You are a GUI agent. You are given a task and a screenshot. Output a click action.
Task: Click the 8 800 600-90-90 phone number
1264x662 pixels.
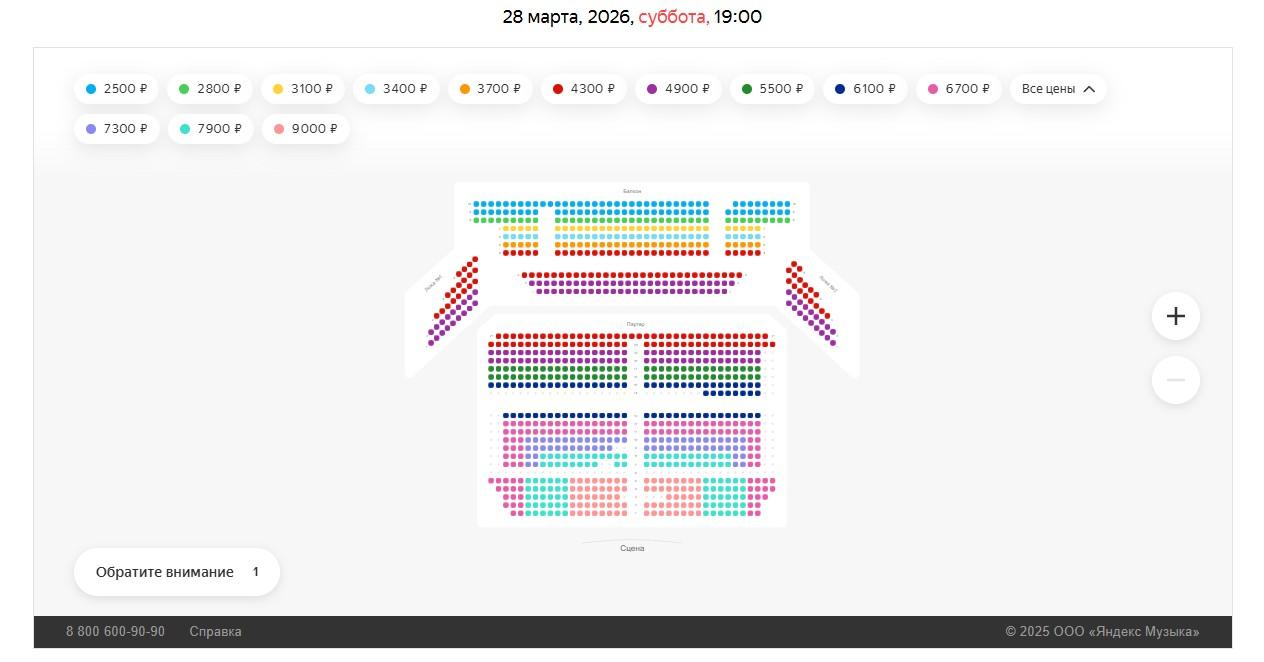tap(115, 632)
